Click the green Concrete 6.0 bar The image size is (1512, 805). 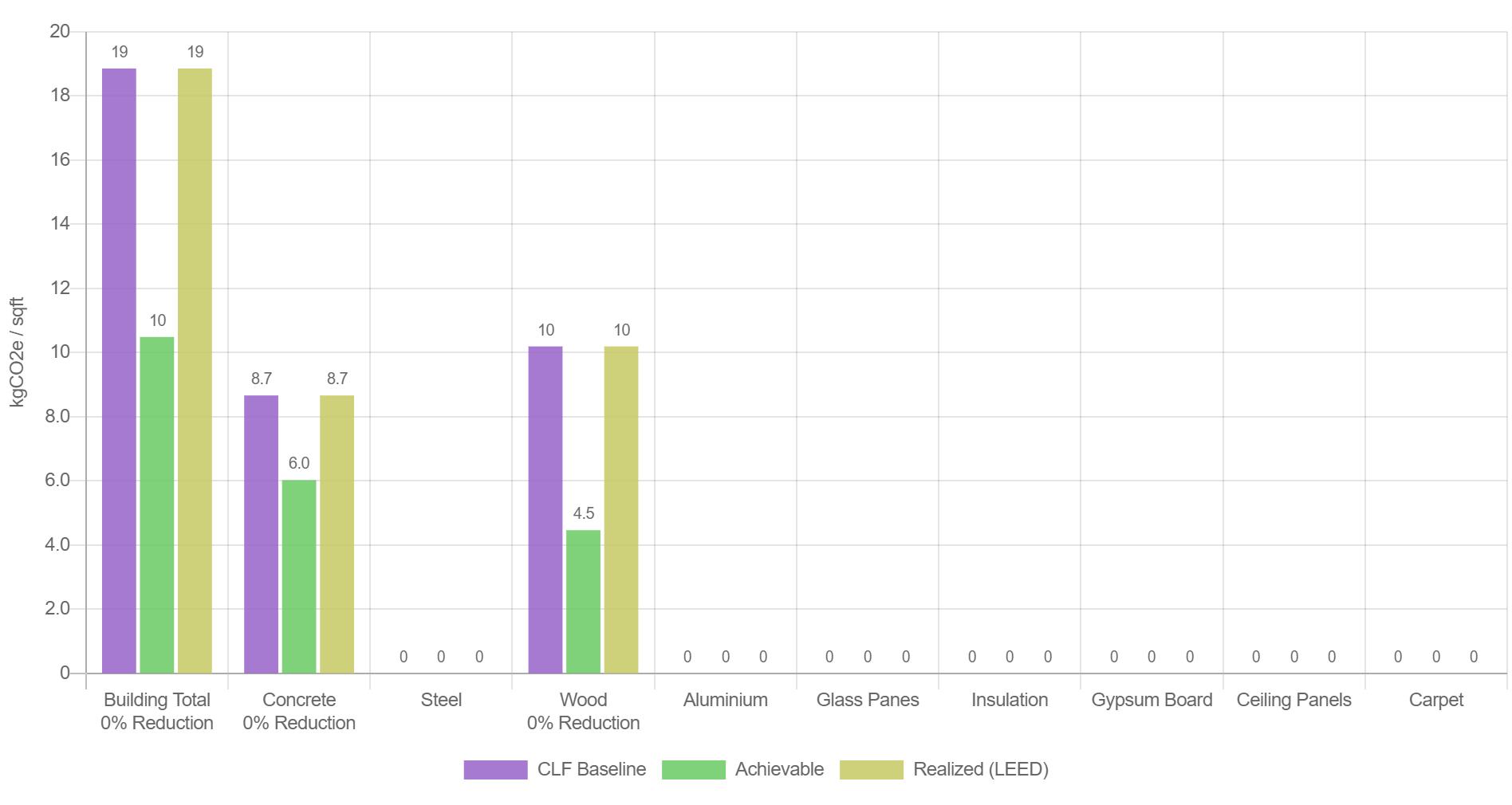point(299,576)
